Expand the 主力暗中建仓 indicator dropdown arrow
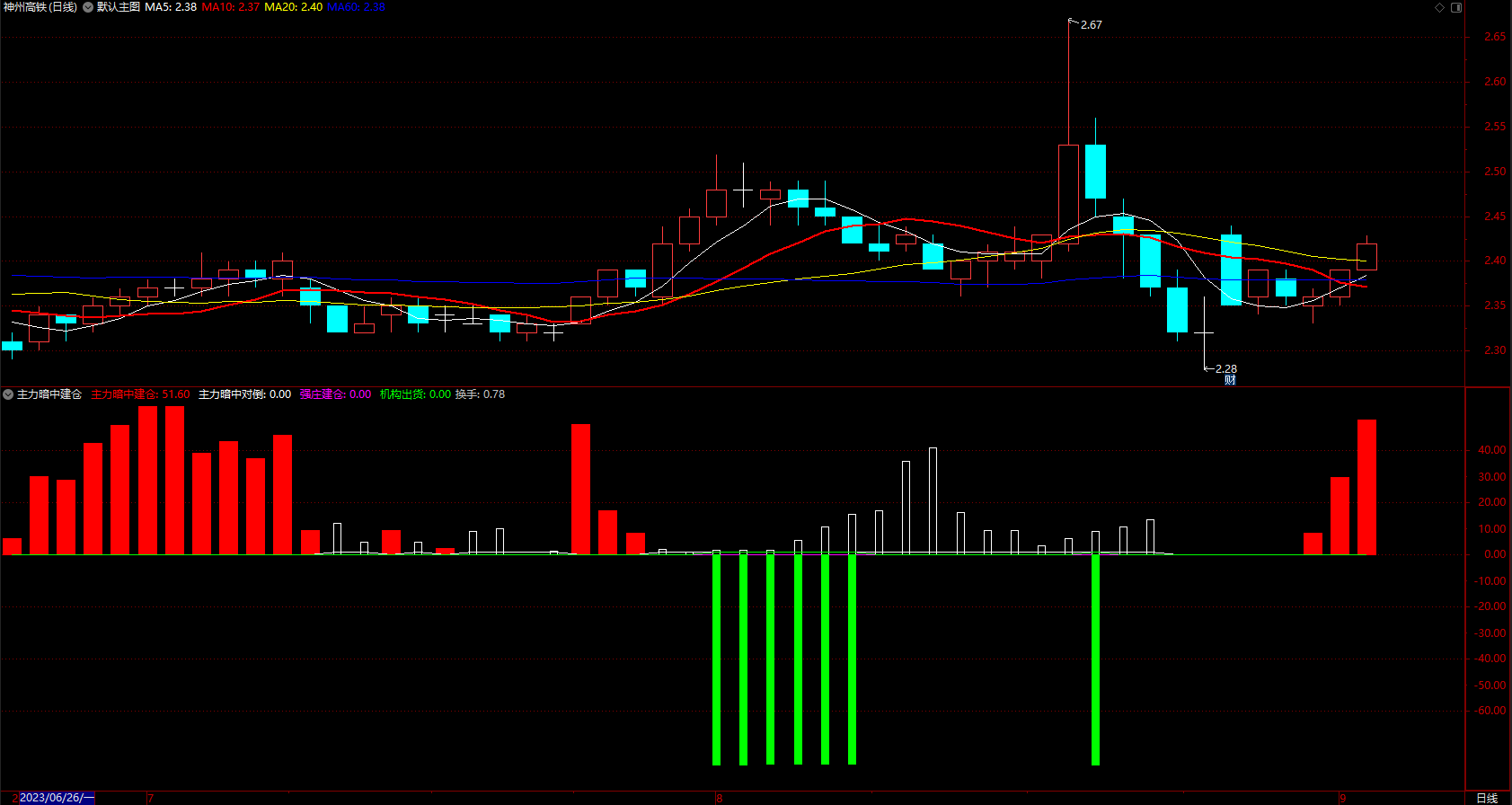This screenshot has height=805, width=1512. point(8,394)
